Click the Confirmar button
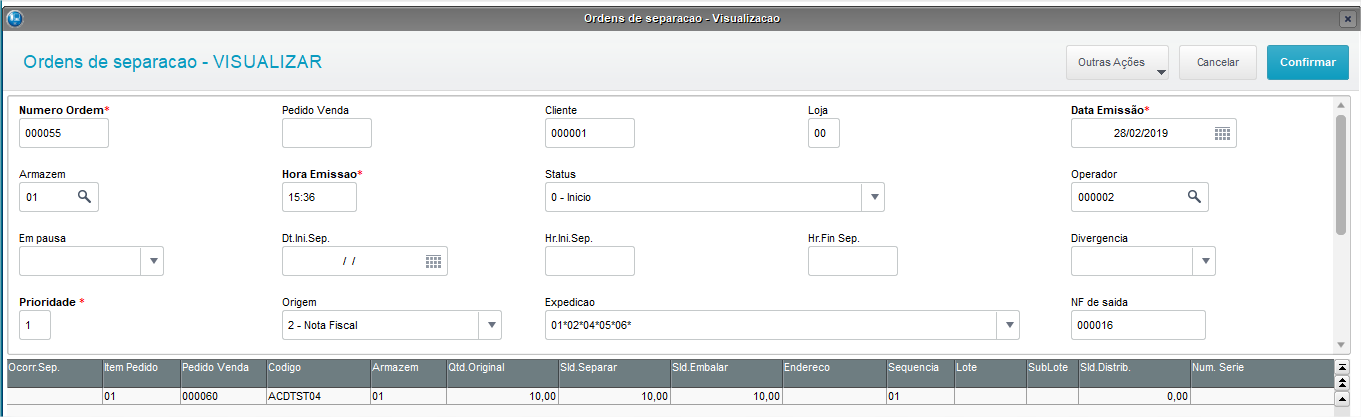This screenshot has height=417, width=1361. tap(1307, 62)
